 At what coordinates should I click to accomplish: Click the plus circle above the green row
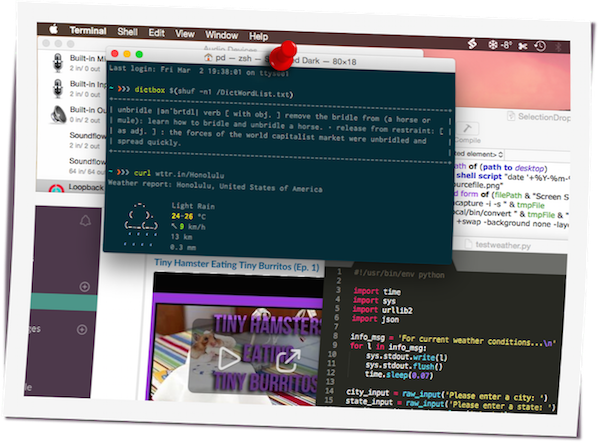pos(85,287)
